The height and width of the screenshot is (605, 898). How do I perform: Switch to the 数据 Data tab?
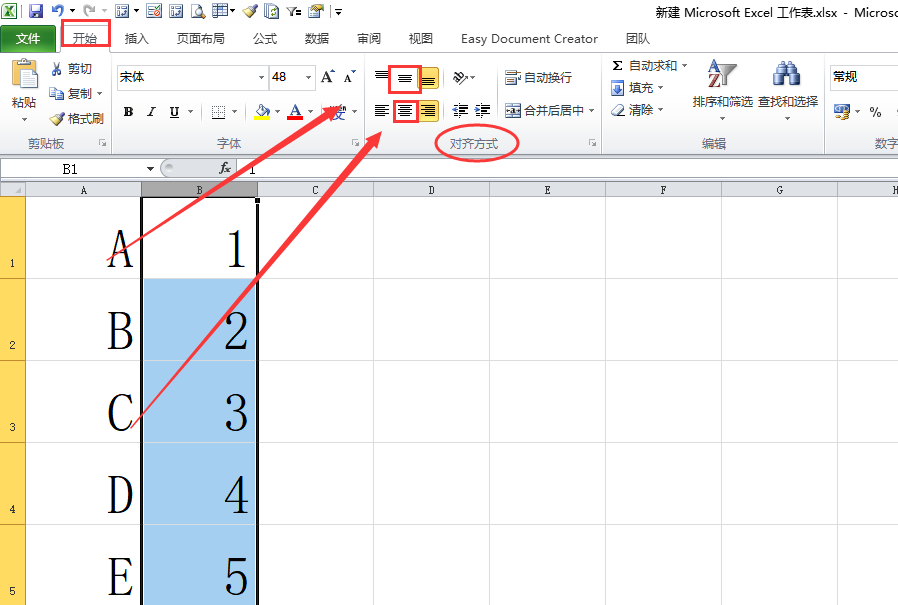tap(317, 38)
